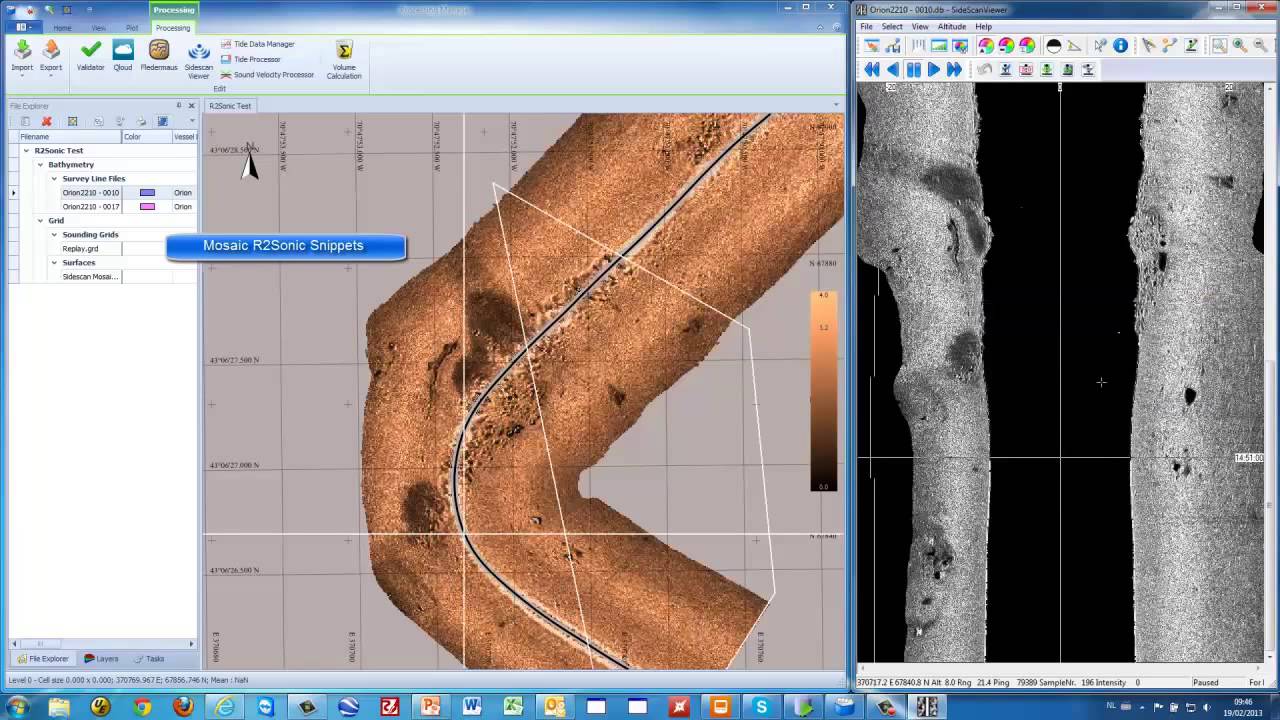Open Tide Data Manager
This screenshot has width=1280, height=720.
point(257,44)
